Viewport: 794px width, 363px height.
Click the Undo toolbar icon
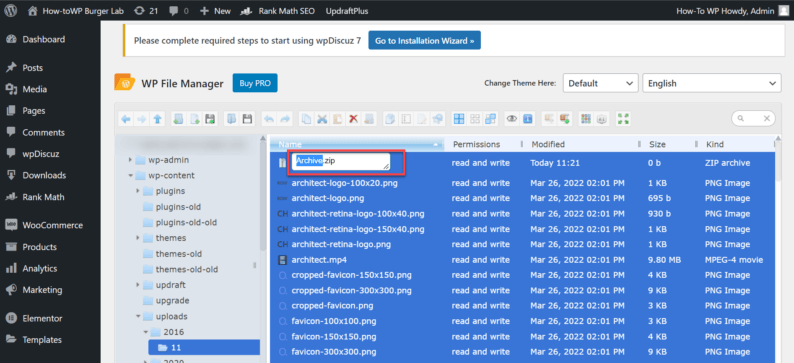tap(269, 119)
